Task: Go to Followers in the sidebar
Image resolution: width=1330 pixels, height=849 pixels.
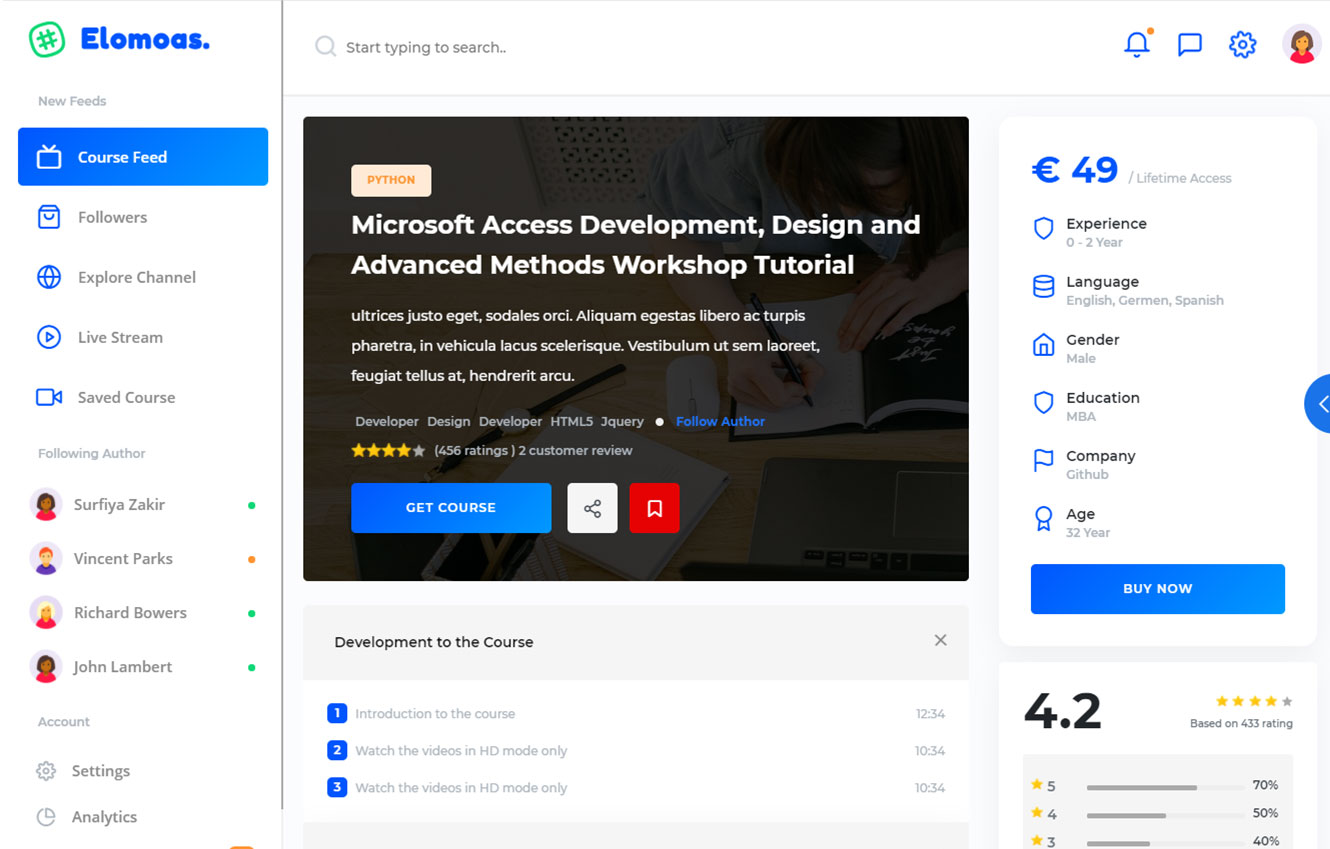Action: tap(112, 217)
